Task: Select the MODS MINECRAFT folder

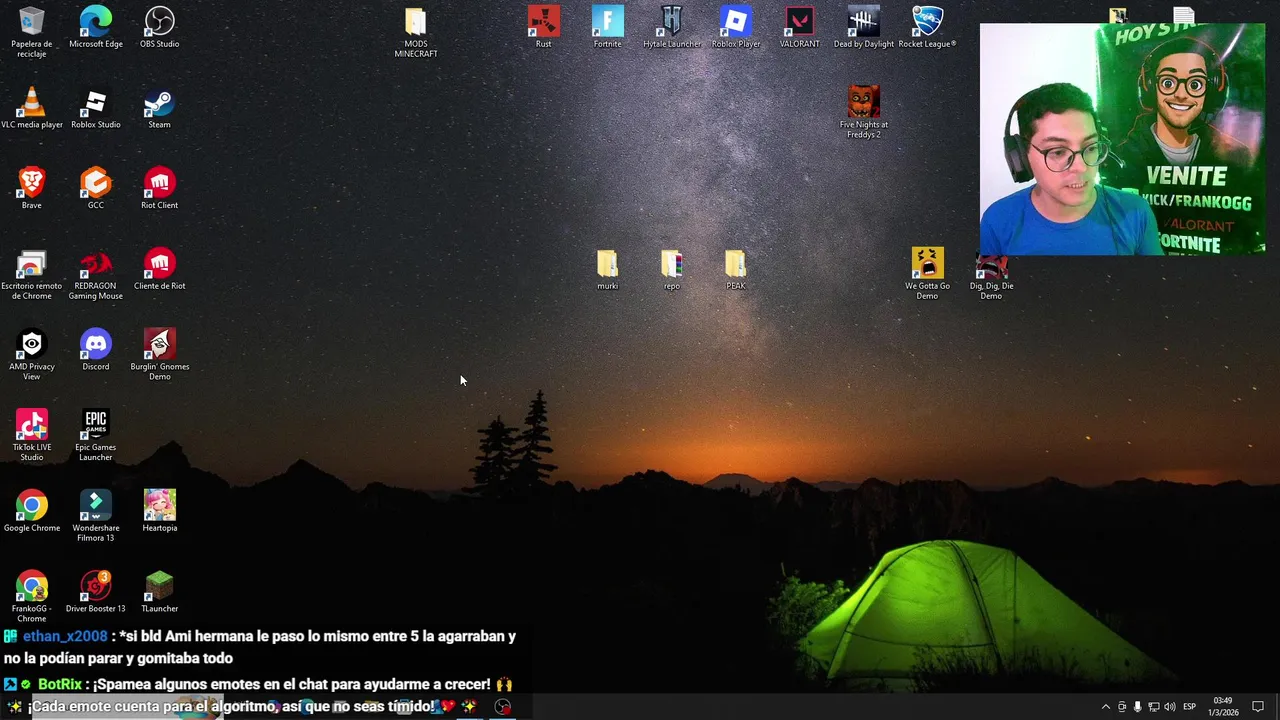Action: pos(416,31)
